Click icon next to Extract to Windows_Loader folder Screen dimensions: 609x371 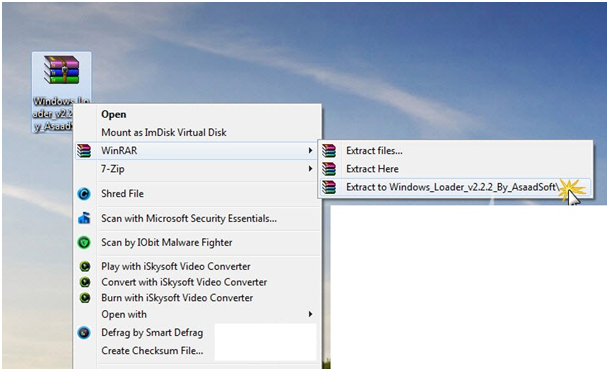pyautogui.click(x=329, y=187)
